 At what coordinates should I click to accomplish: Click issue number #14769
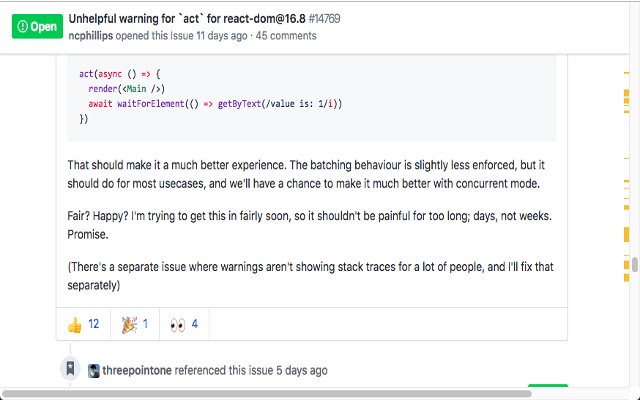pos(324,19)
